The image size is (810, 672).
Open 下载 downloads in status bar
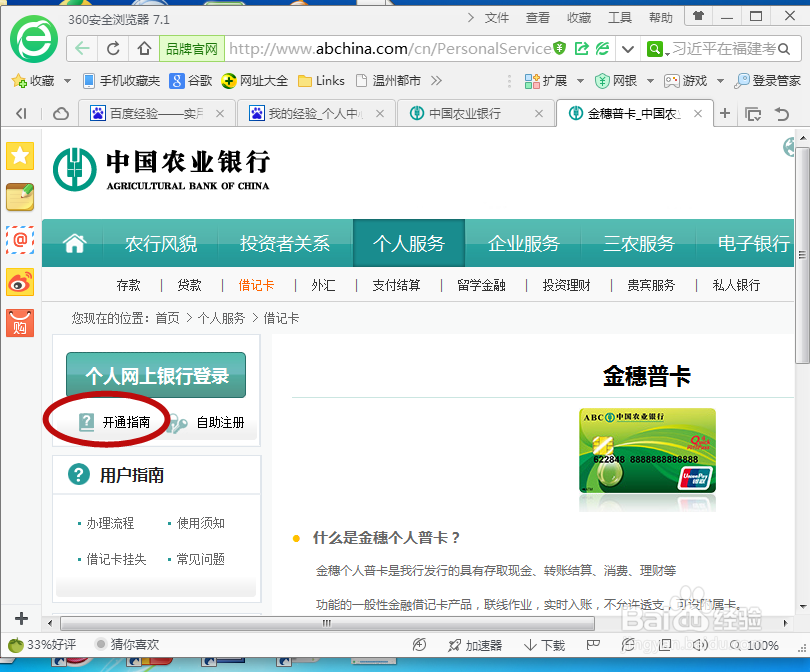point(544,645)
